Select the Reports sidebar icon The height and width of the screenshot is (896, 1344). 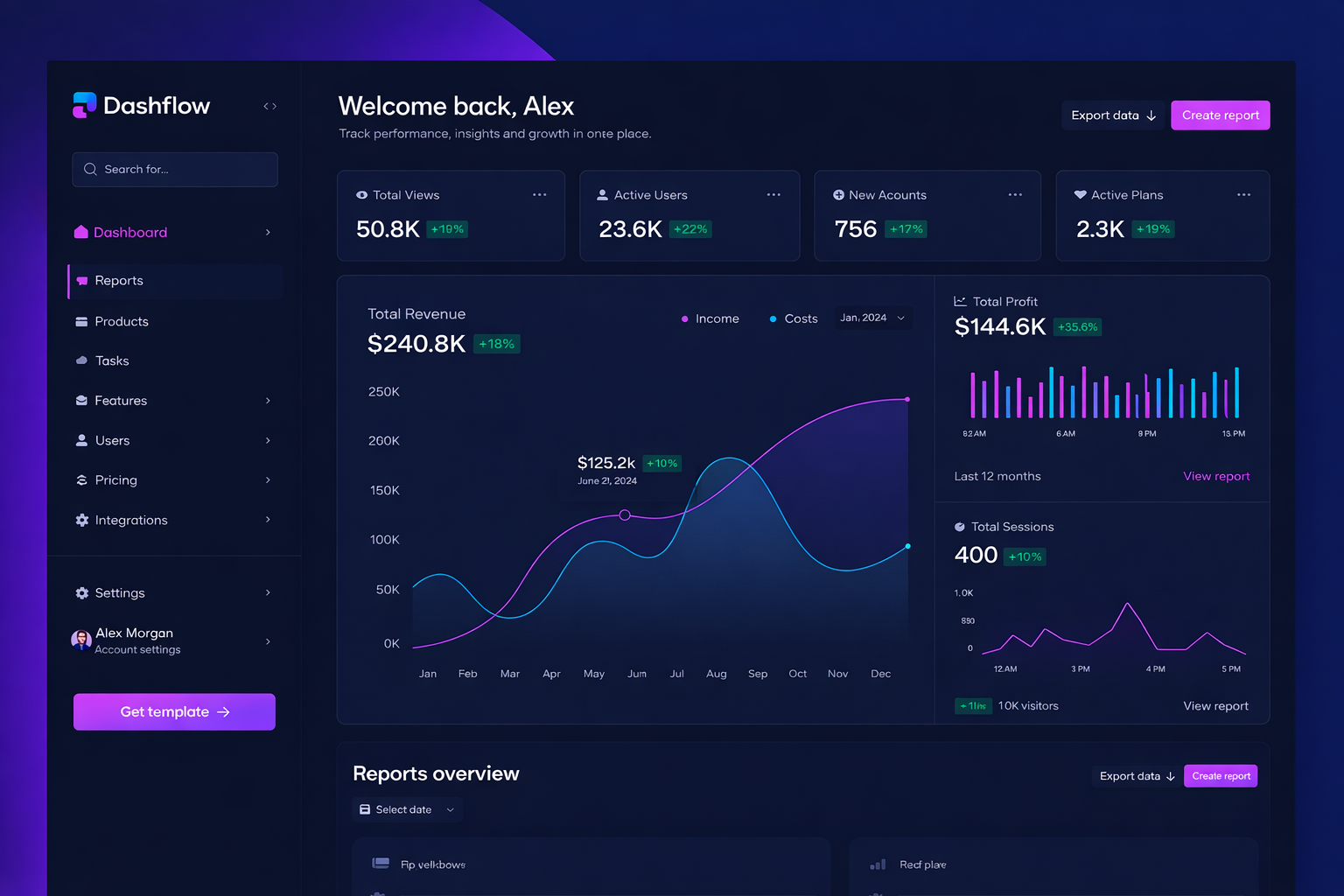click(81, 280)
